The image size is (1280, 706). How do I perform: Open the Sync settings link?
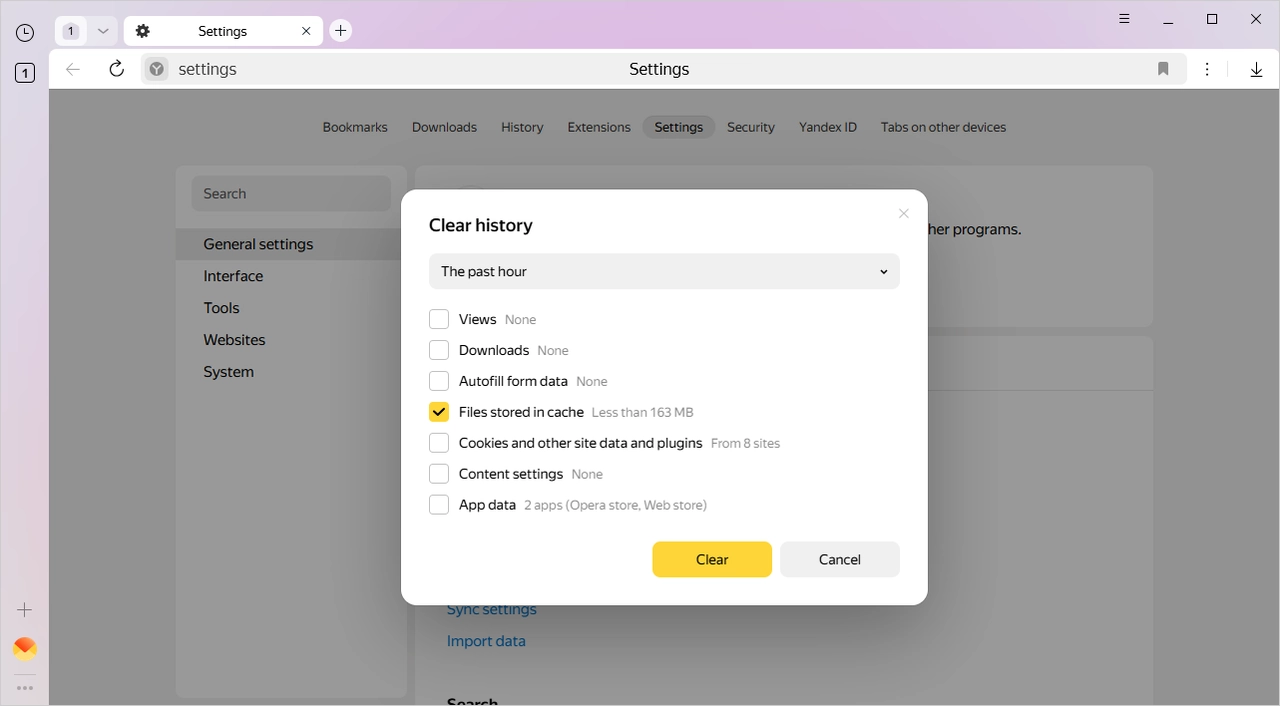pos(491,609)
